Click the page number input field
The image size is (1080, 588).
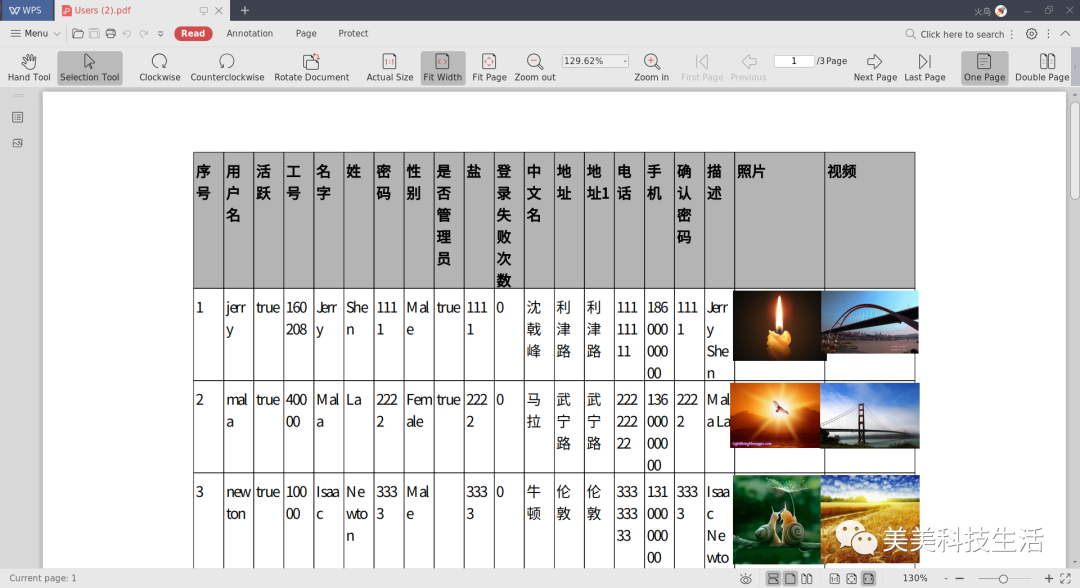coord(793,61)
